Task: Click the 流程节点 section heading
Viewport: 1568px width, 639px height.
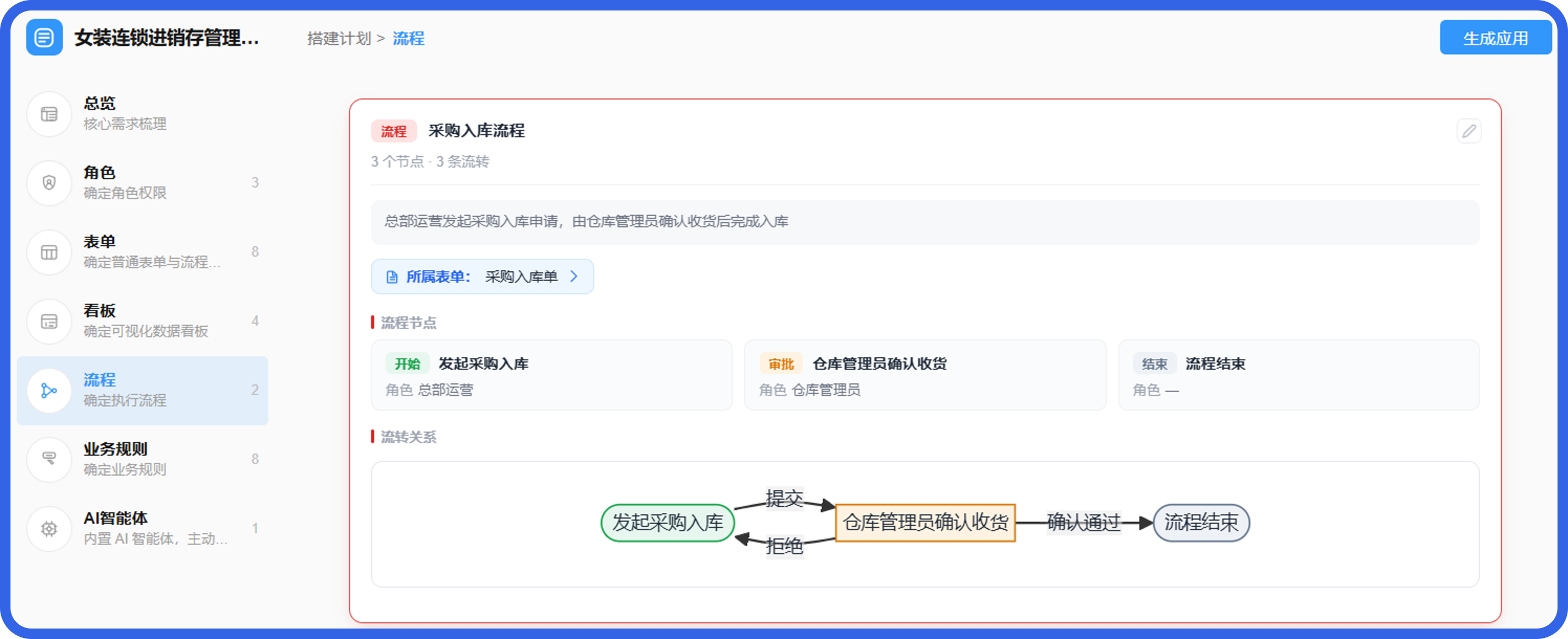Action: [x=408, y=323]
